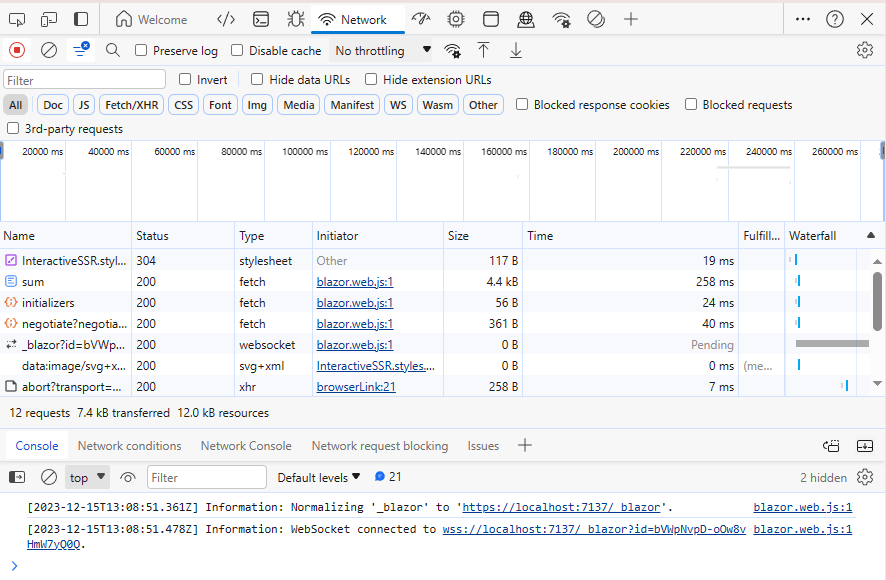
Task: Switch to the Welcome tab
Action: pos(151,20)
